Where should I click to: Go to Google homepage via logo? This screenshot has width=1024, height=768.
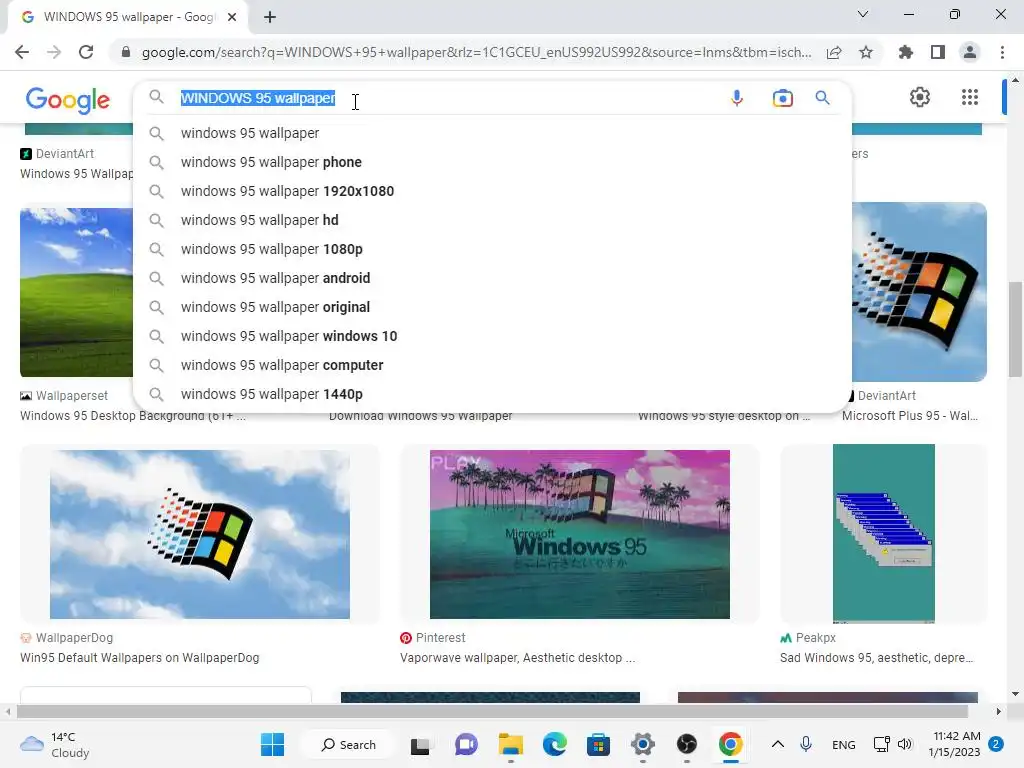[68, 100]
